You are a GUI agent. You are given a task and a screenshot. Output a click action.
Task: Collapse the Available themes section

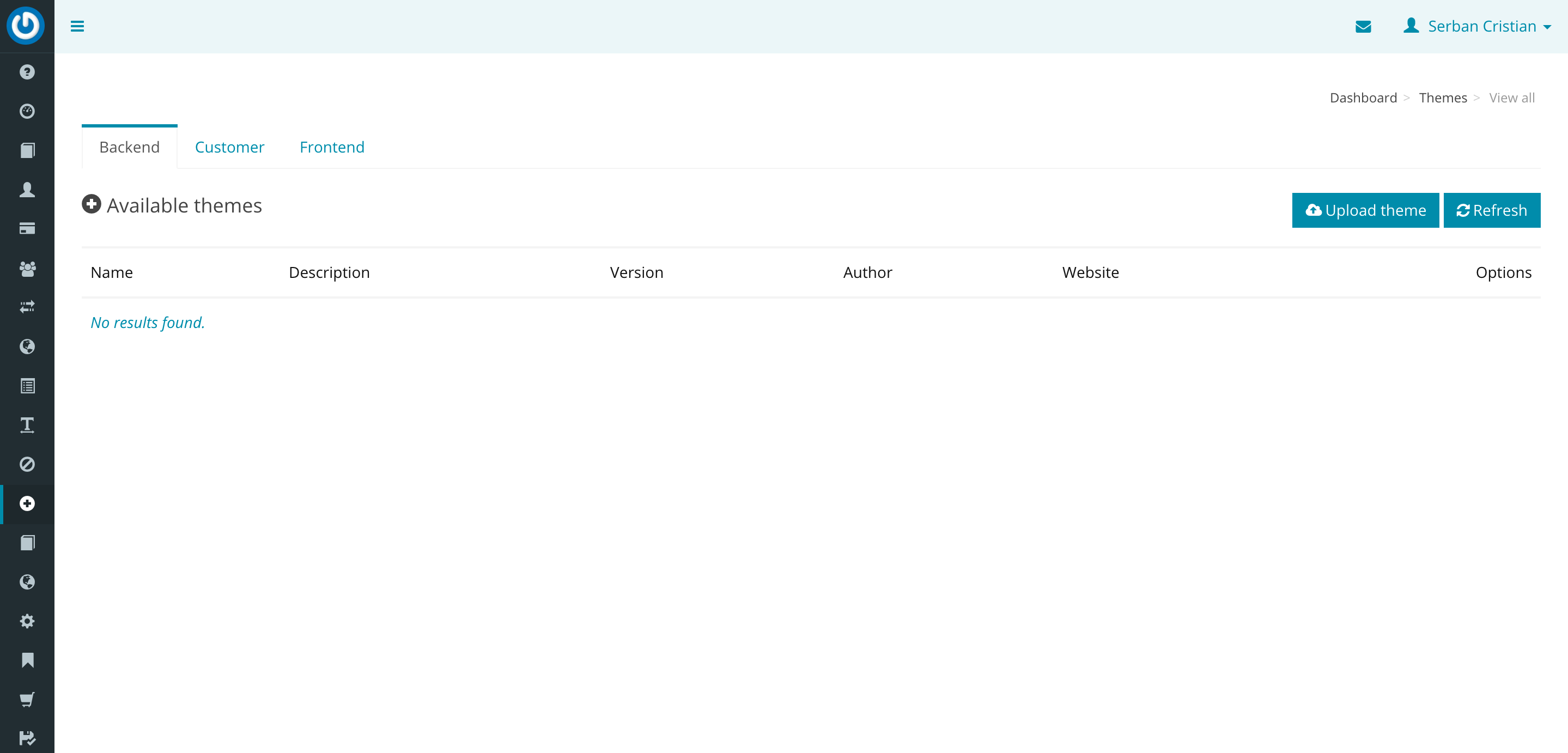point(92,204)
